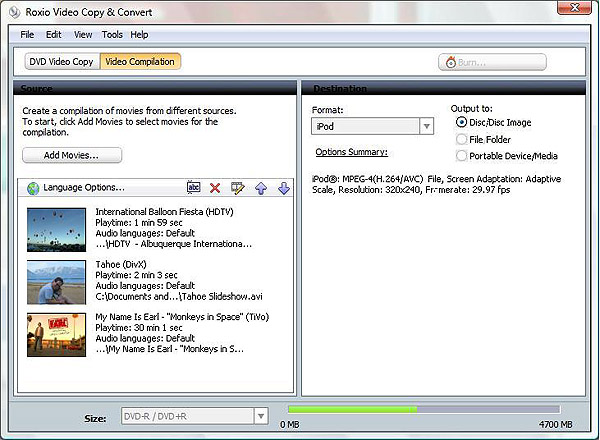Click the red X delete movie icon
Viewport: 600px width, 440px height.
215,188
